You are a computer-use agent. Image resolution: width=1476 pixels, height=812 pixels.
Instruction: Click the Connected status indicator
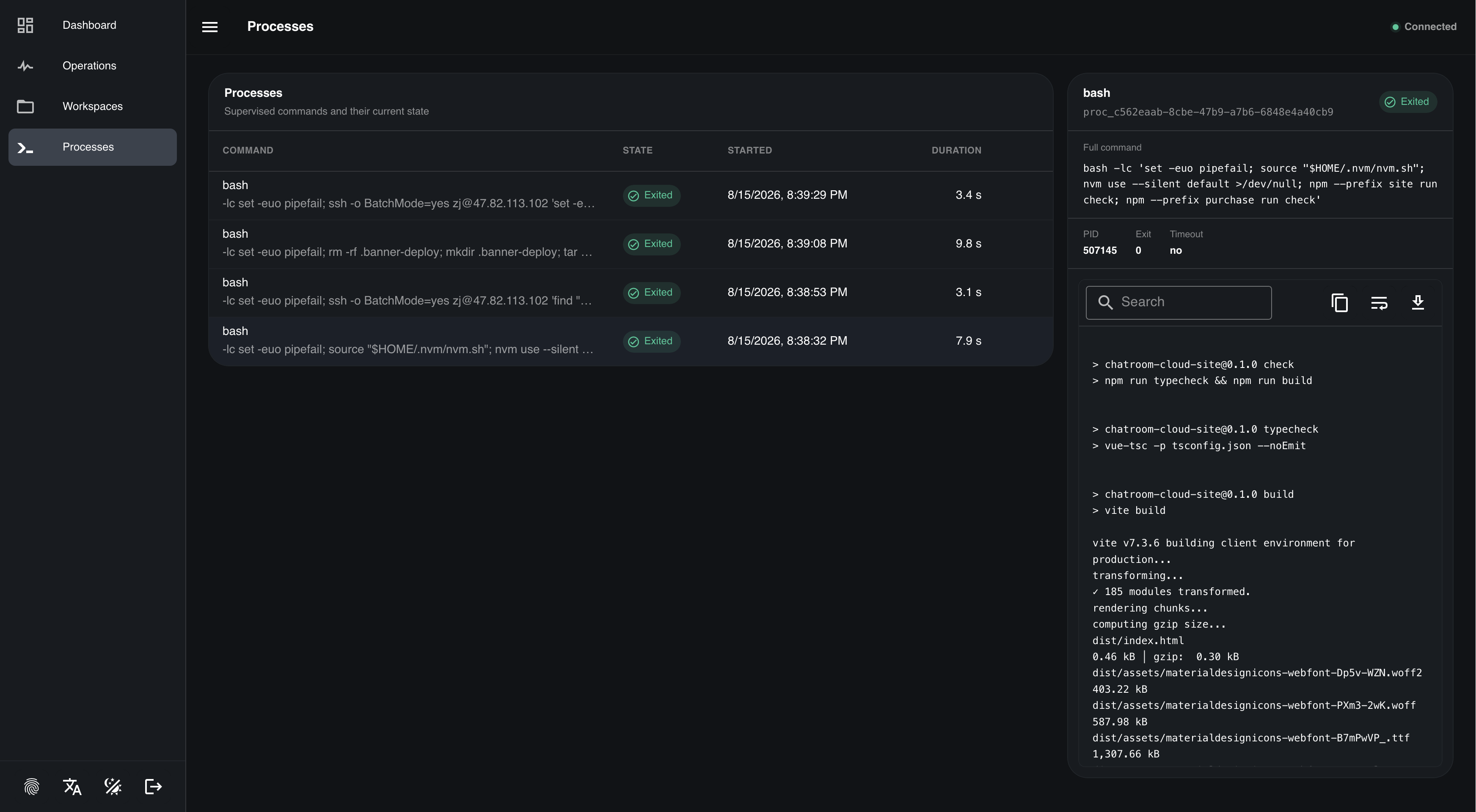pyautogui.click(x=1424, y=27)
